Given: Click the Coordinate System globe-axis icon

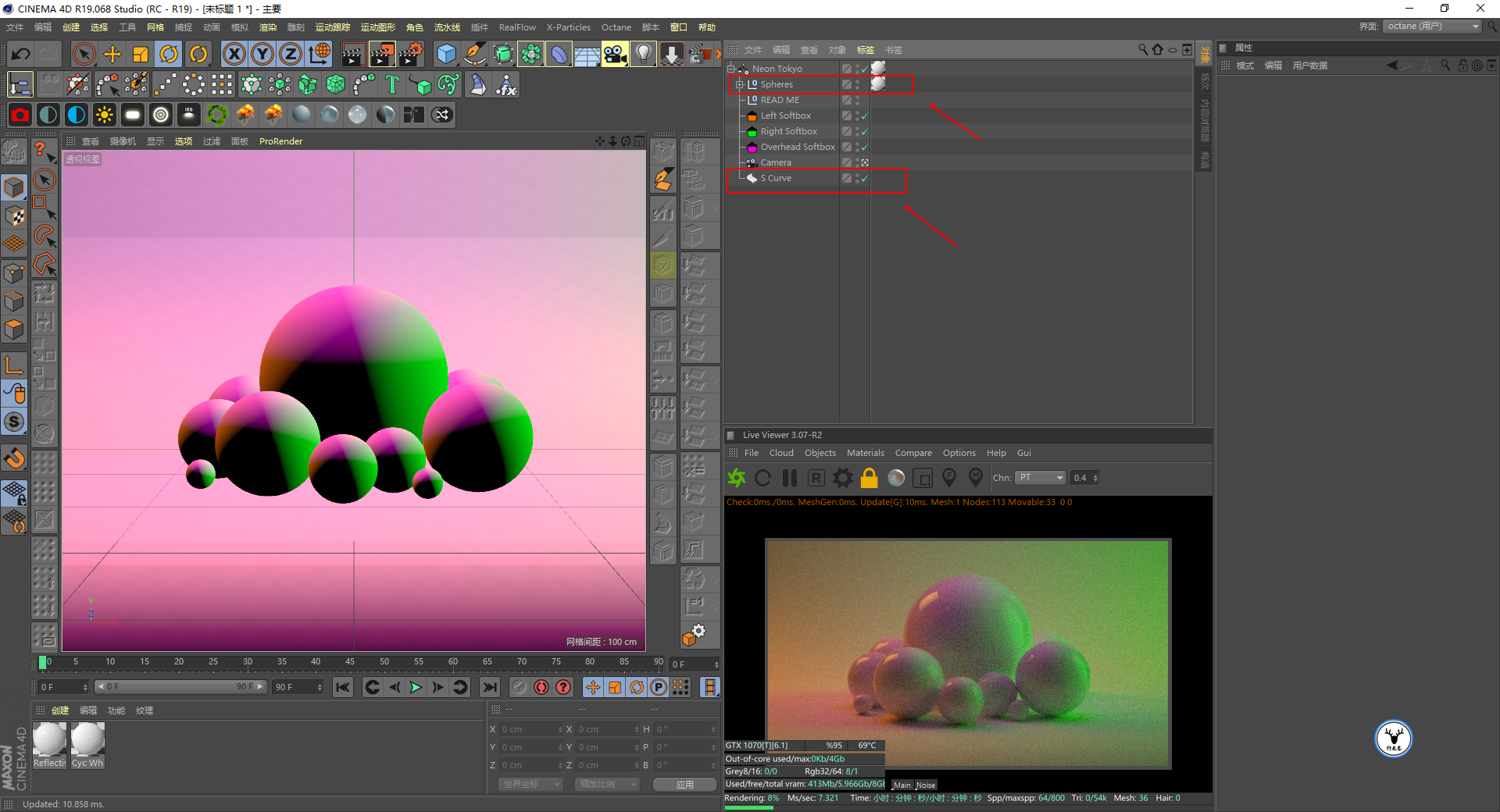Looking at the screenshot, I should (x=320, y=54).
